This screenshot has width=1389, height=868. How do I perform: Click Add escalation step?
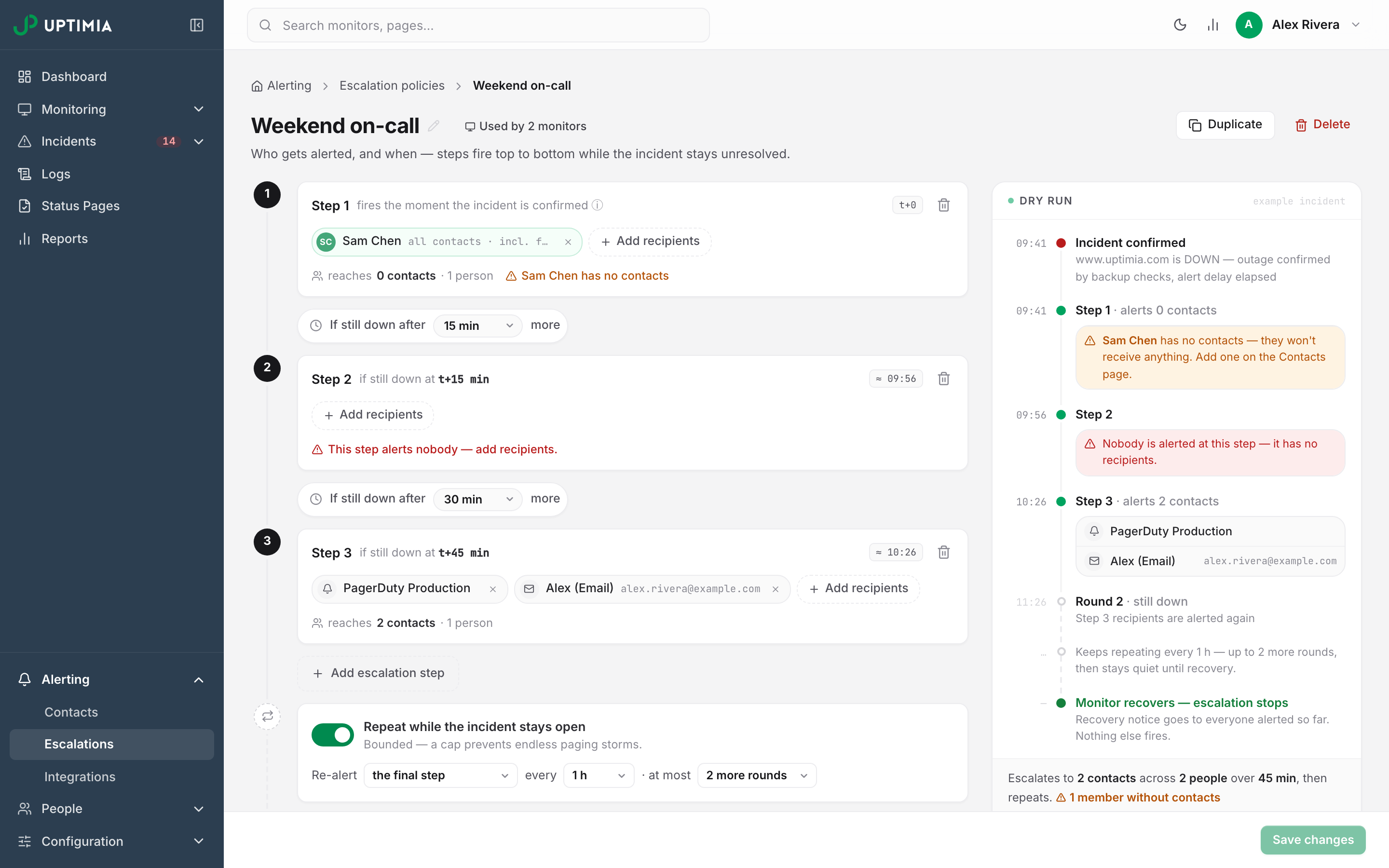coord(378,673)
